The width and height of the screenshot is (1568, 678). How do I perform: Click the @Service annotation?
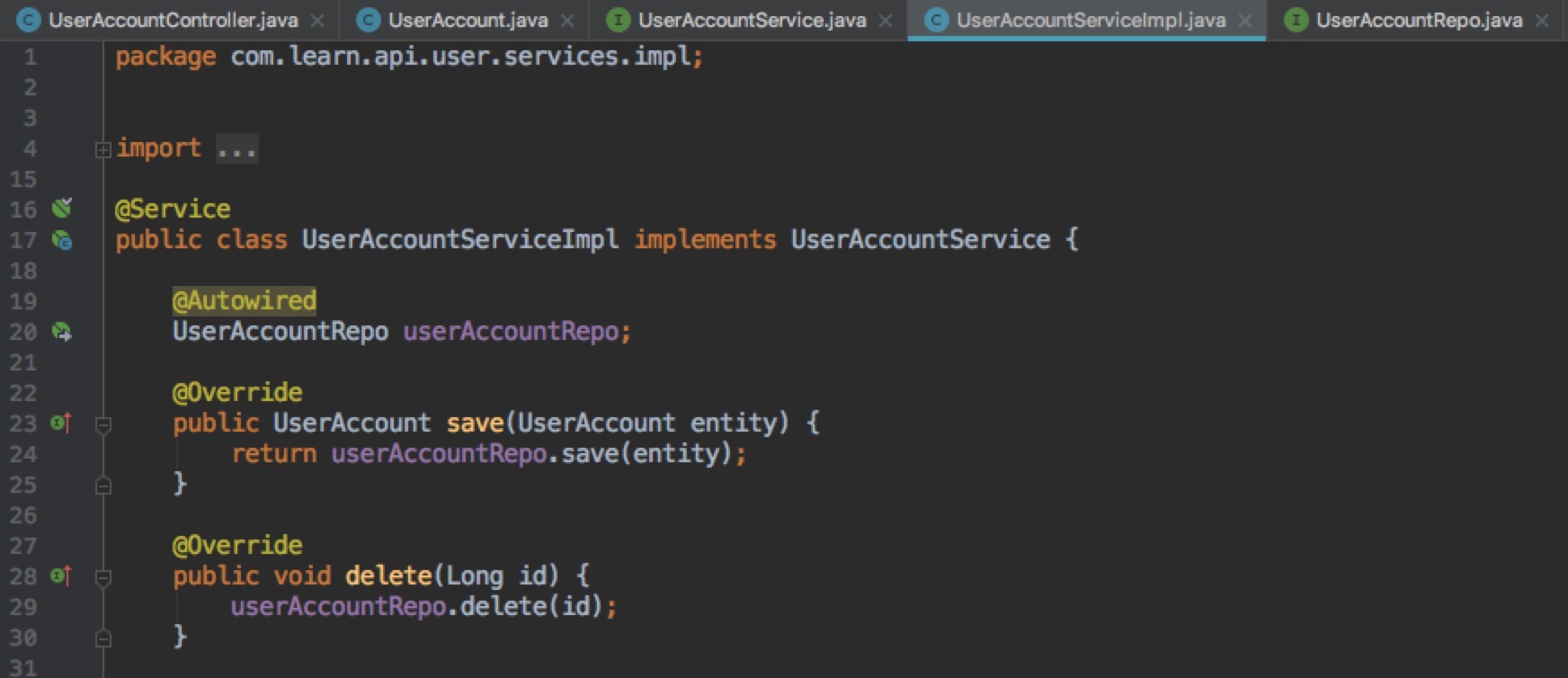pyautogui.click(x=173, y=210)
